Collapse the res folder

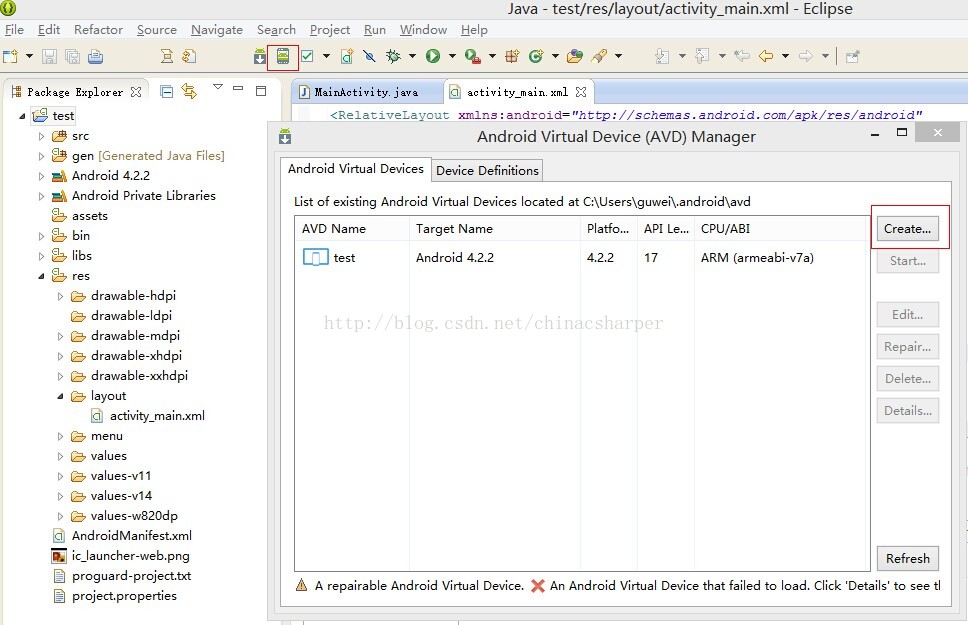(x=41, y=276)
